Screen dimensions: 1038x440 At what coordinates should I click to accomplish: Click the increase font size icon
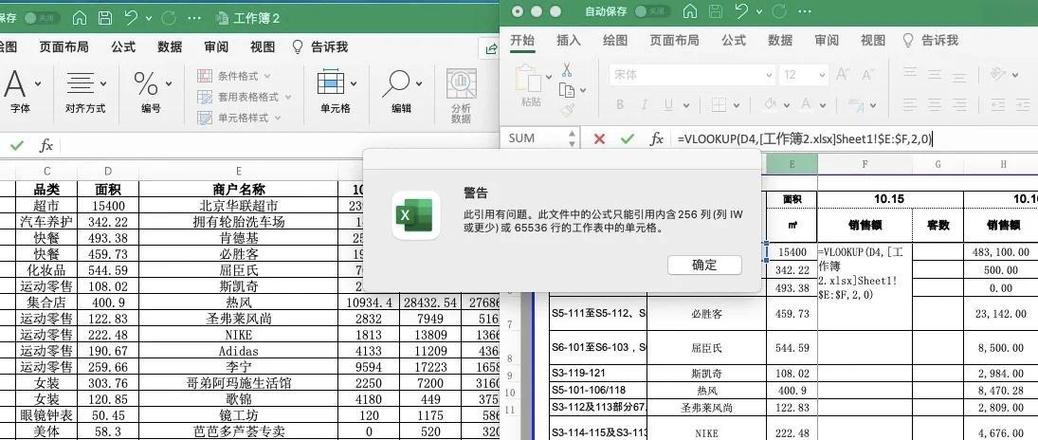coord(843,74)
